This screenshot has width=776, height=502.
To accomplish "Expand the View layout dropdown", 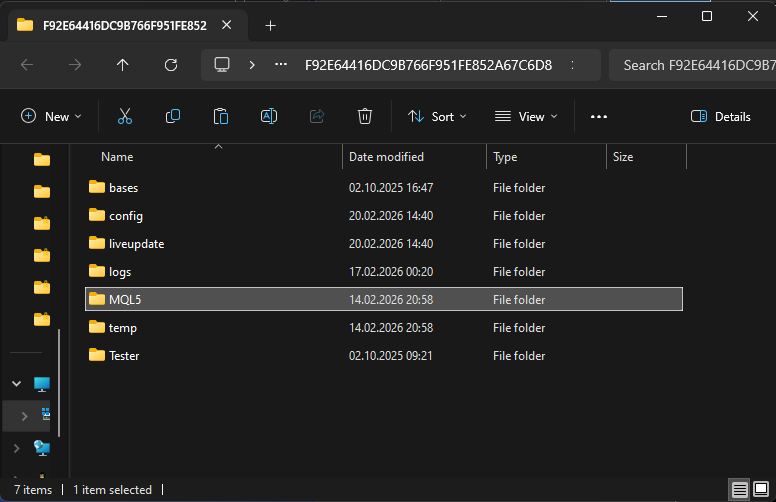I will (526, 116).
